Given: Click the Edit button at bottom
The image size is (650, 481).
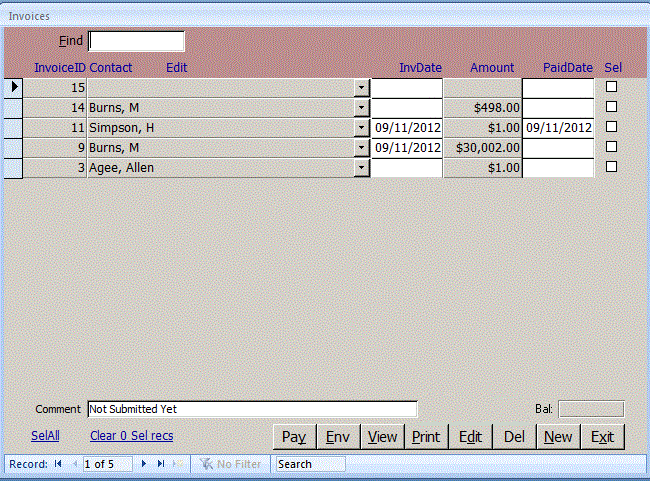Looking at the screenshot, I should 471,437.
